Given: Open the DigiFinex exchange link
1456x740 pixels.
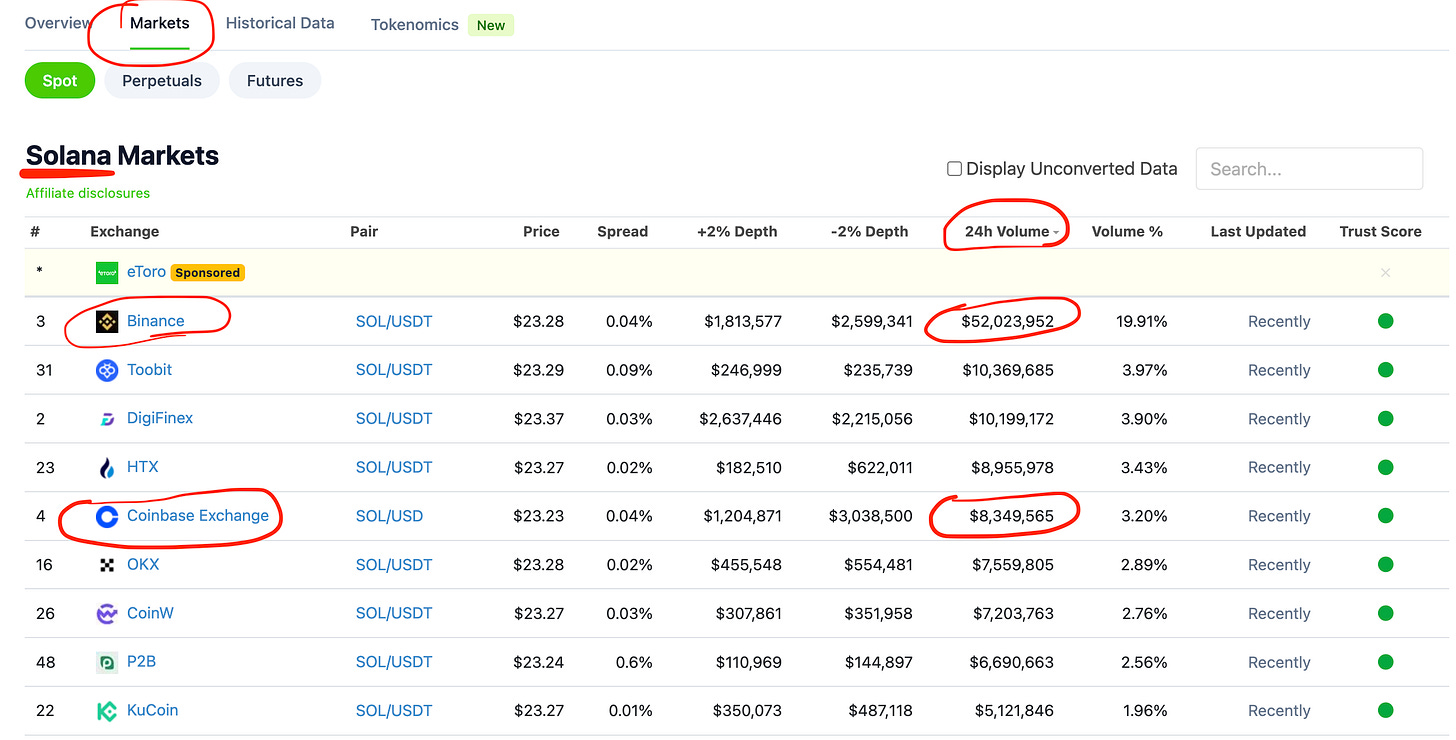Looking at the screenshot, I should [x=160, y=418].
